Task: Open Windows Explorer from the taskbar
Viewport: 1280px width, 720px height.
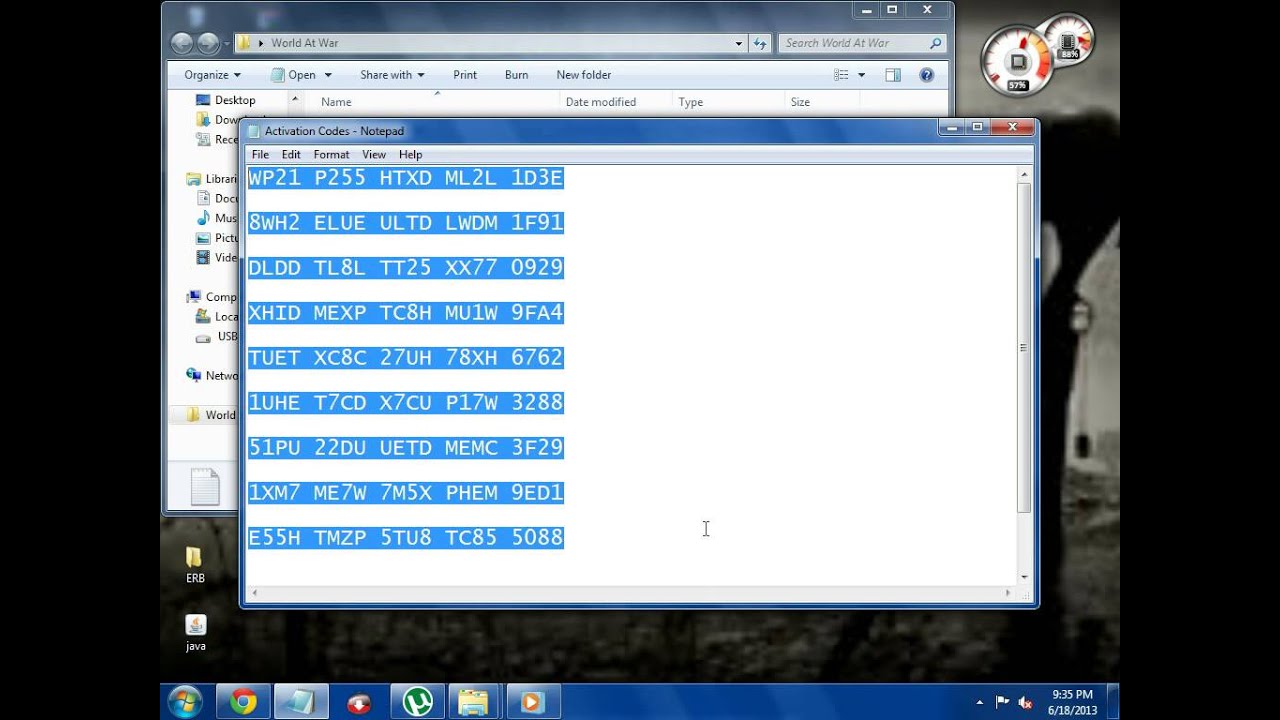Action: tap(474, 702)
